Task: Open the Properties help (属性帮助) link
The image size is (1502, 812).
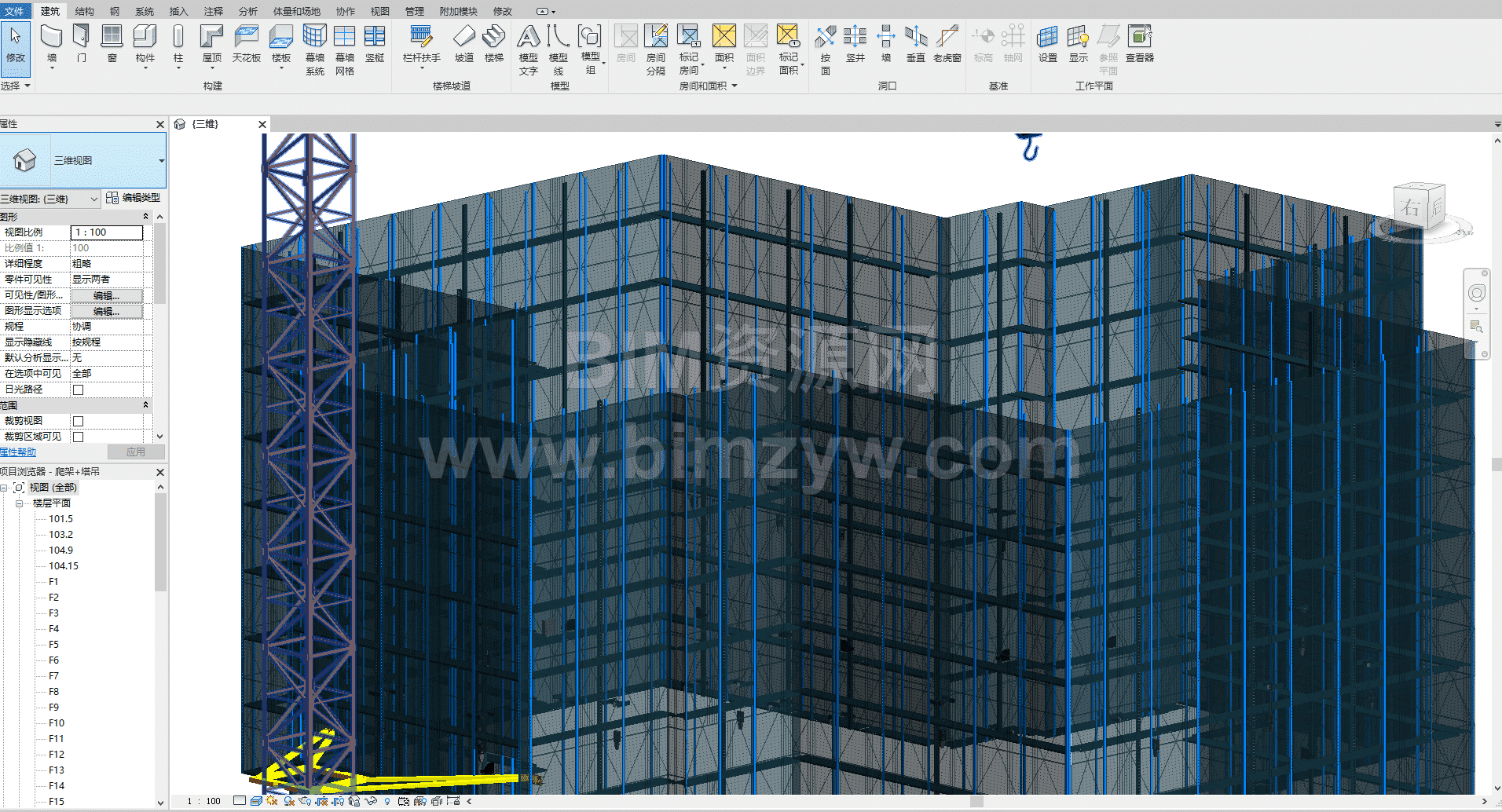Action: pyautogui.click(x=18, y=452)
